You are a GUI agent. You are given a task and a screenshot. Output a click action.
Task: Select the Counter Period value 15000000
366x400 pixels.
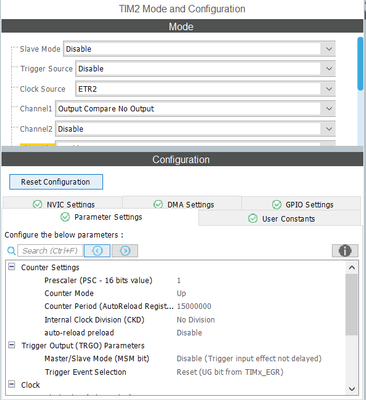pos(194,306)
